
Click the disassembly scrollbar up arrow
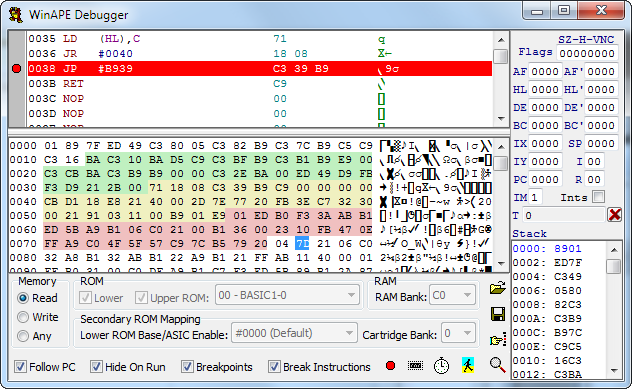(501, 40)
